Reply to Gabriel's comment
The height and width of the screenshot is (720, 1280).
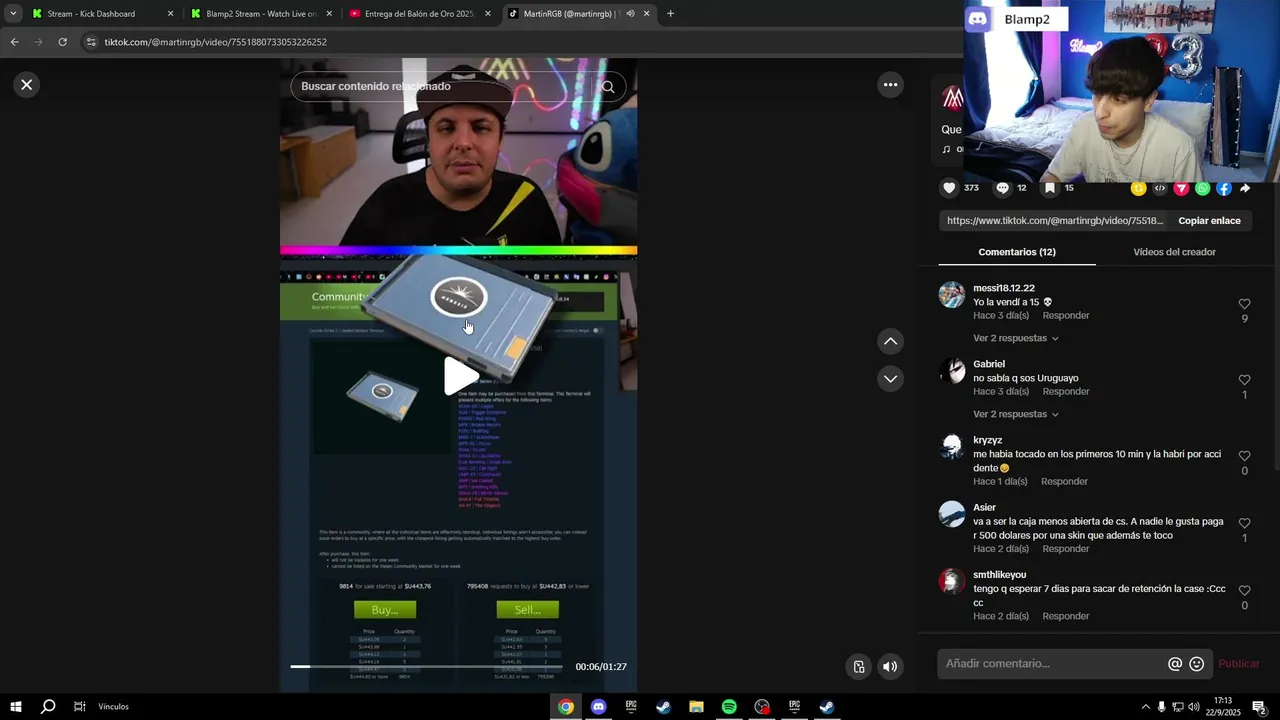(x=1066, y=392)
